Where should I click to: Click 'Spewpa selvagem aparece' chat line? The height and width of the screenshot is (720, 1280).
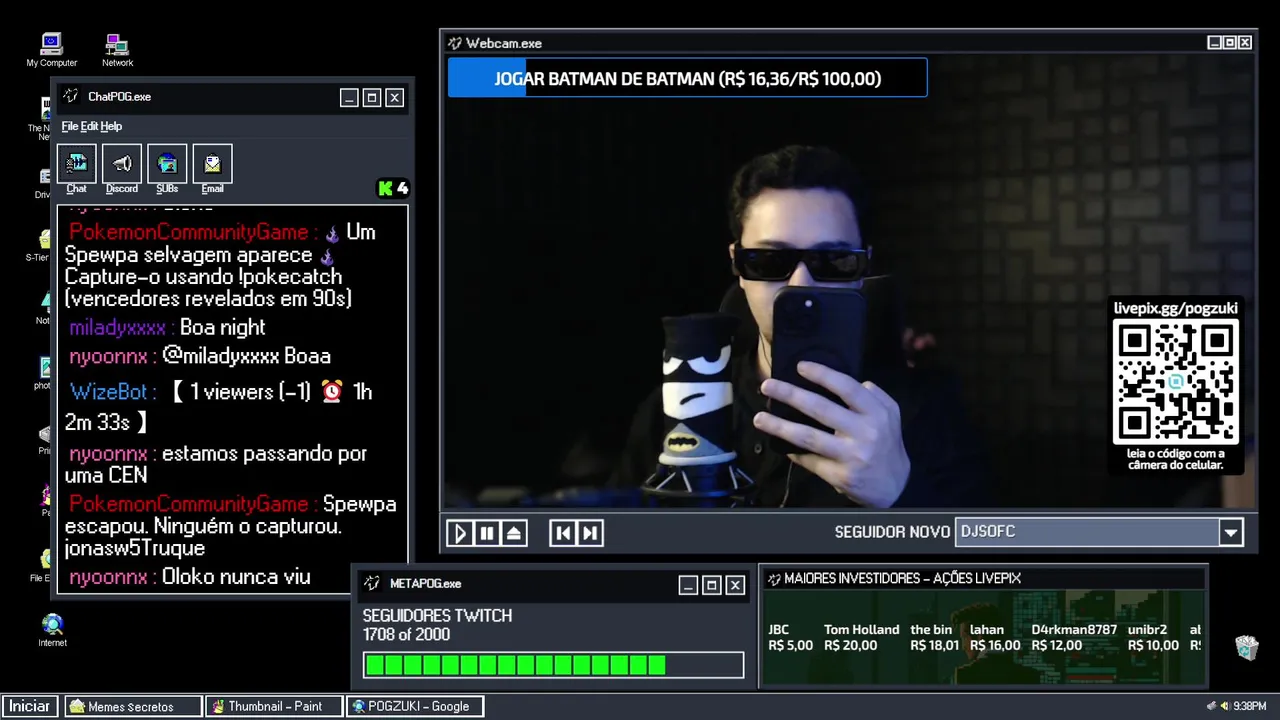[189, 255]
